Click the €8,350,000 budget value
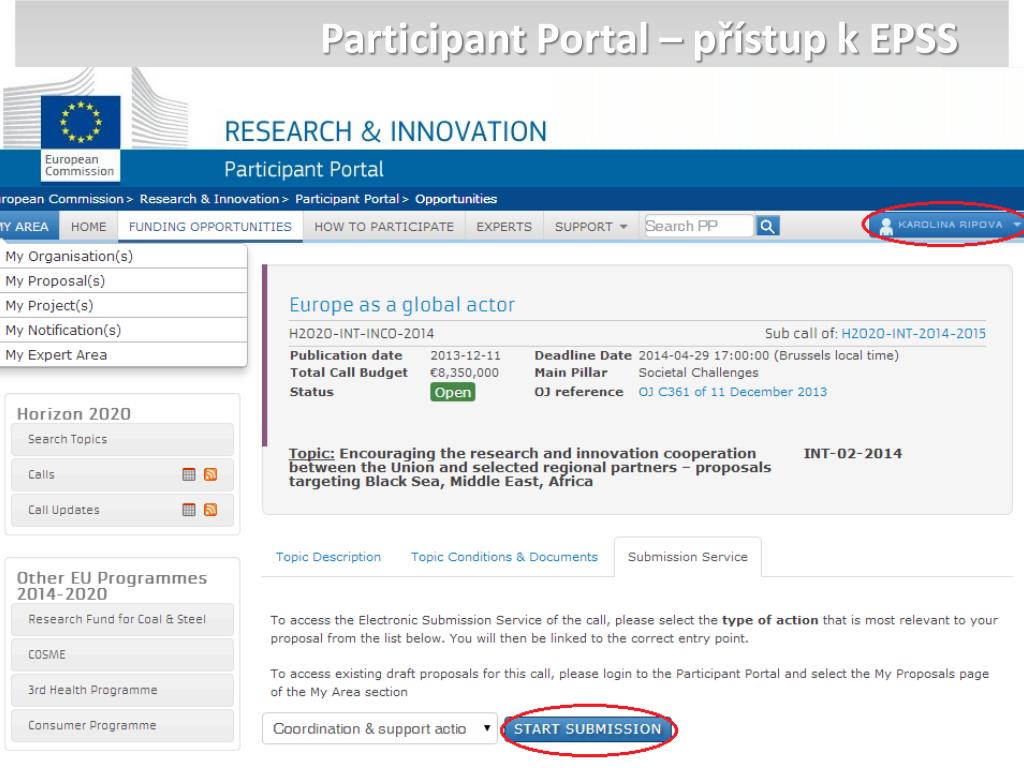The width and height of the screenshot is (1024, 768). [464, 373]
